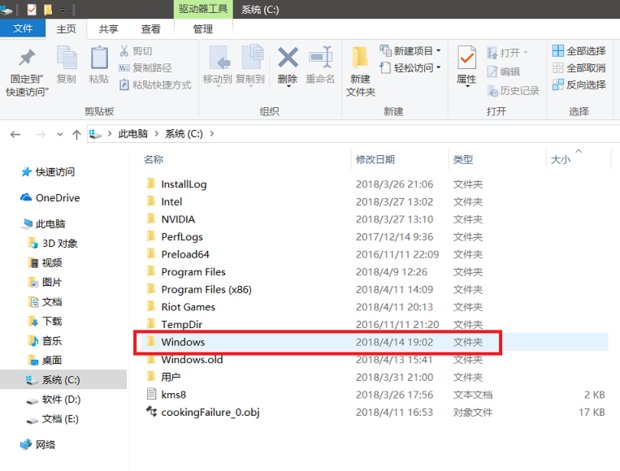Open the cookingFailure_0.obj file

[210, 412]
